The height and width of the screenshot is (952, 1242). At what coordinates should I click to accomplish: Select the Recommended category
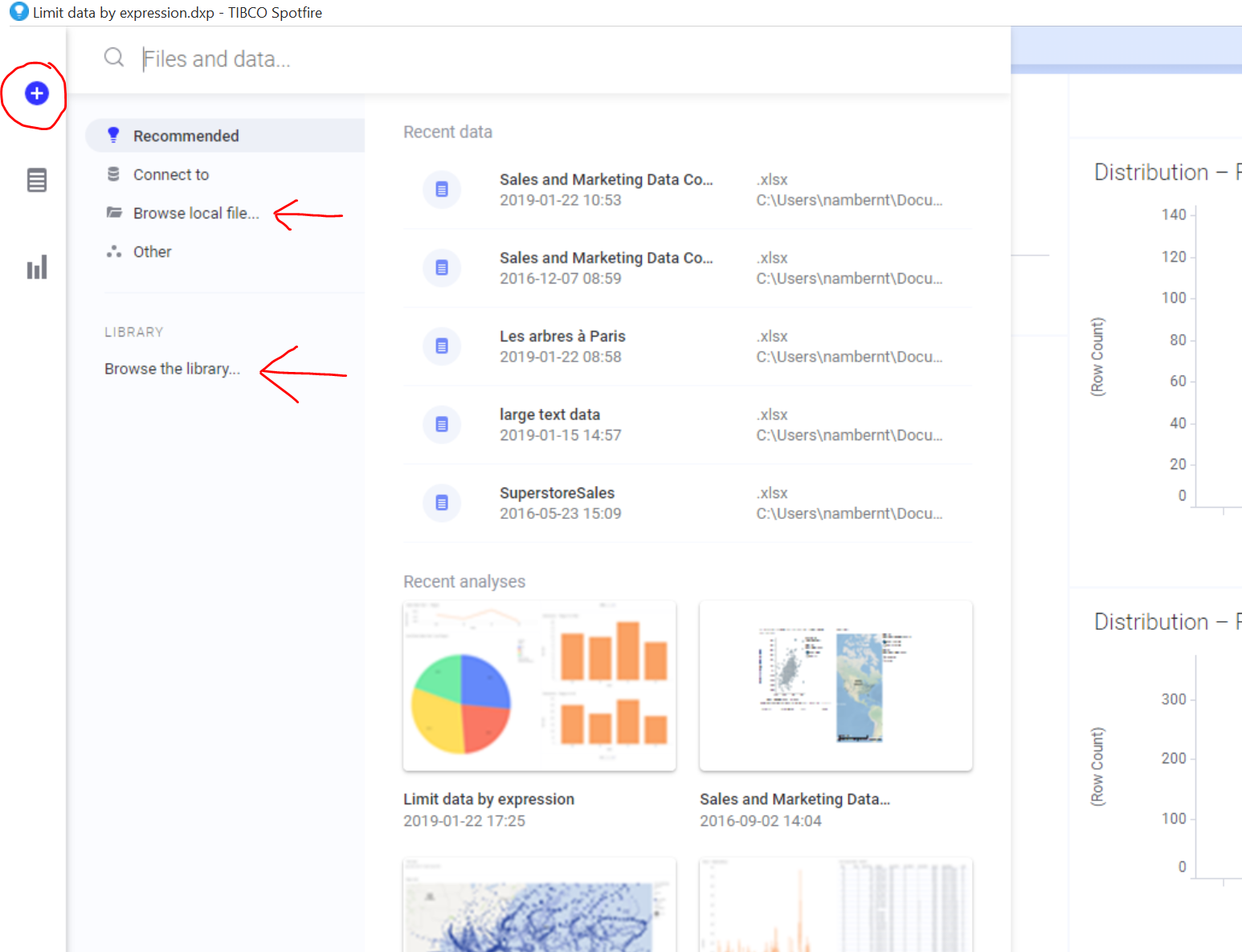186,136
